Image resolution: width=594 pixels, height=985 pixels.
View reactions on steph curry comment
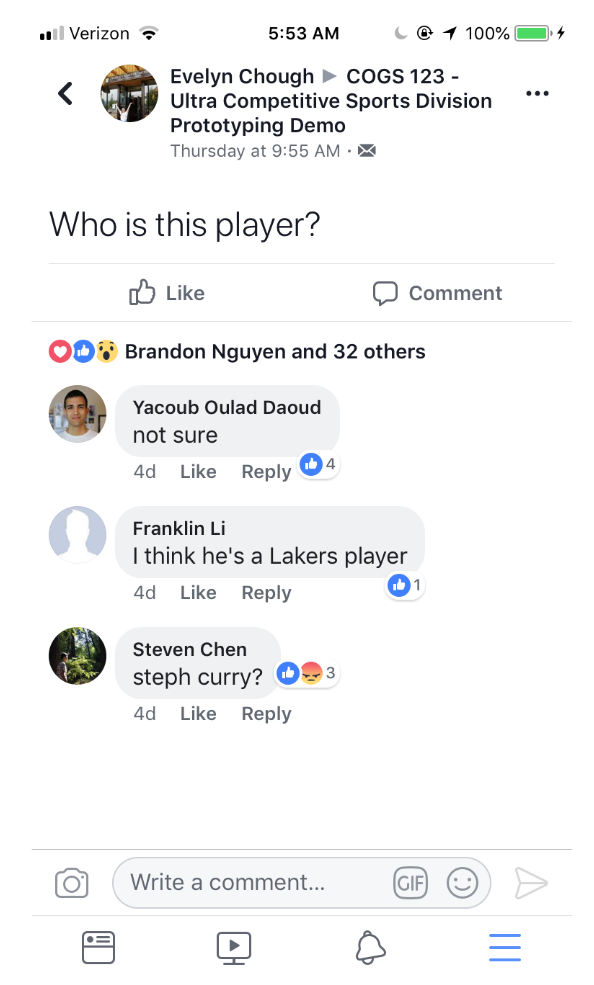coord(307,673)
